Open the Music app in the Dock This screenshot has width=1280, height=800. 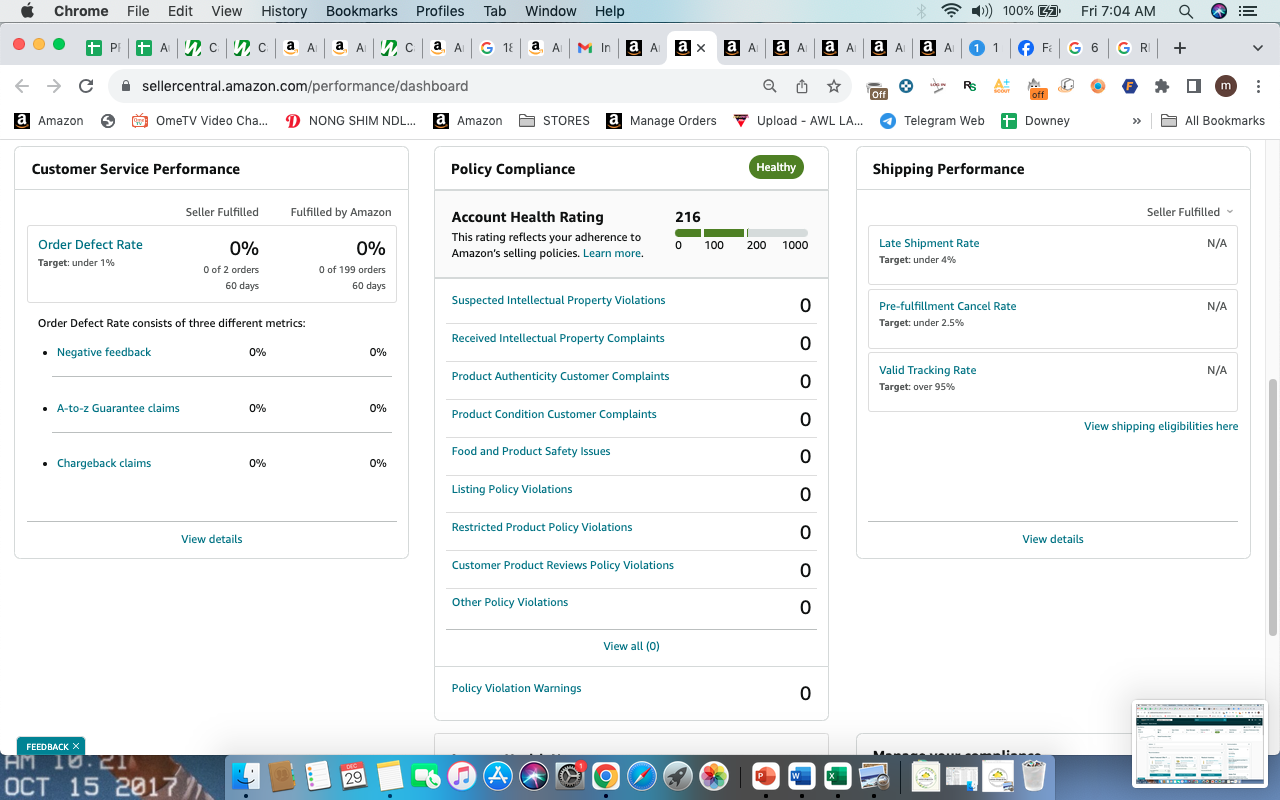[x=461, y=775]
